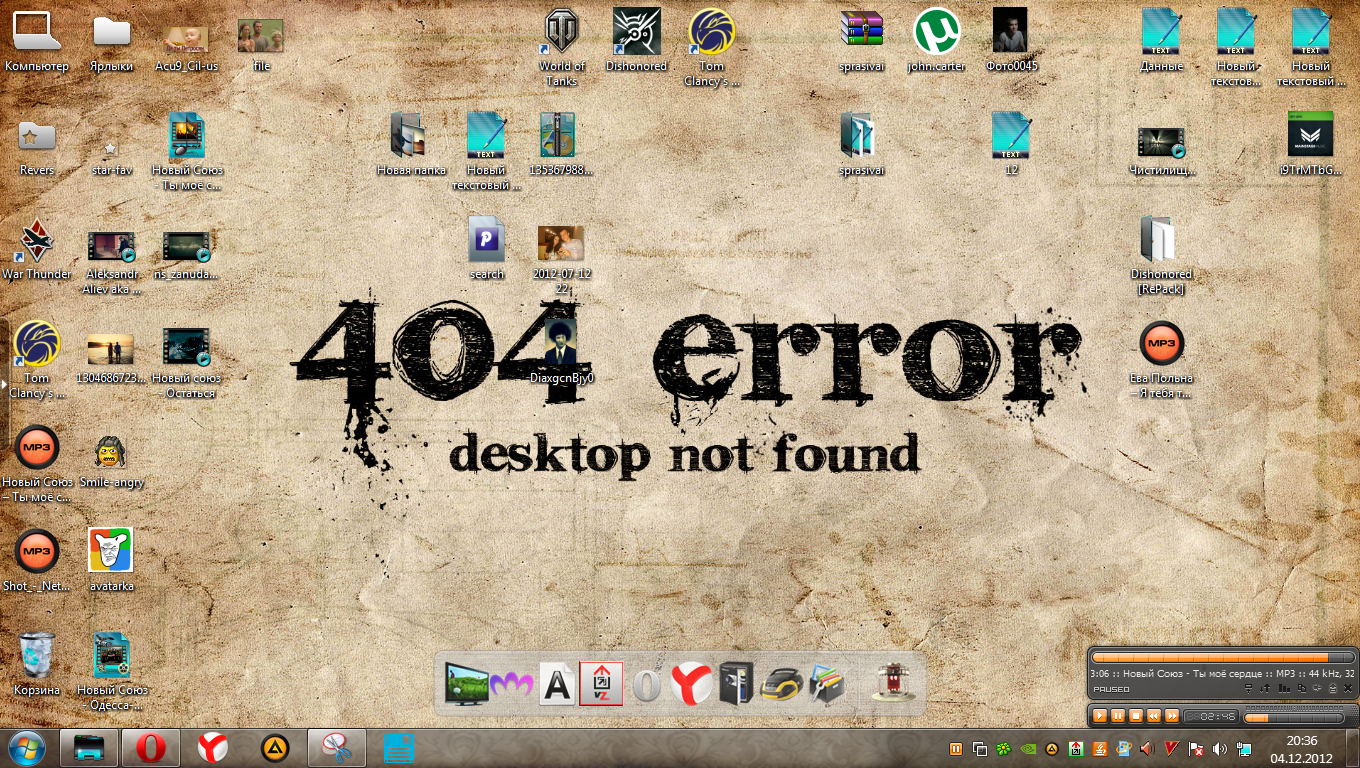Open Yandex browser from the taskbar
Viewport: 1360px width, 768px height.
coord(211,748)
